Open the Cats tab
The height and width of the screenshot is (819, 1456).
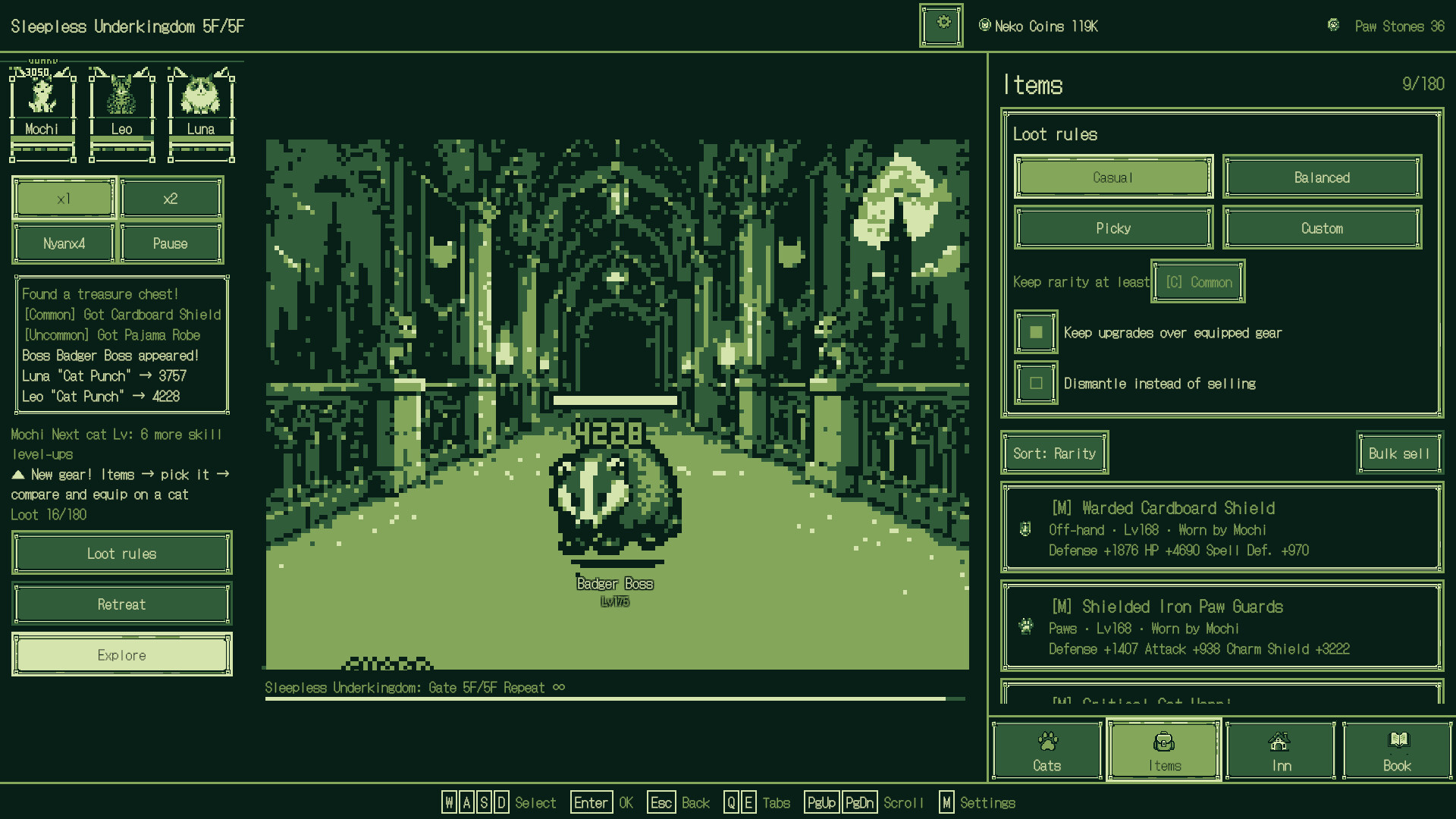click(1046, 751)
